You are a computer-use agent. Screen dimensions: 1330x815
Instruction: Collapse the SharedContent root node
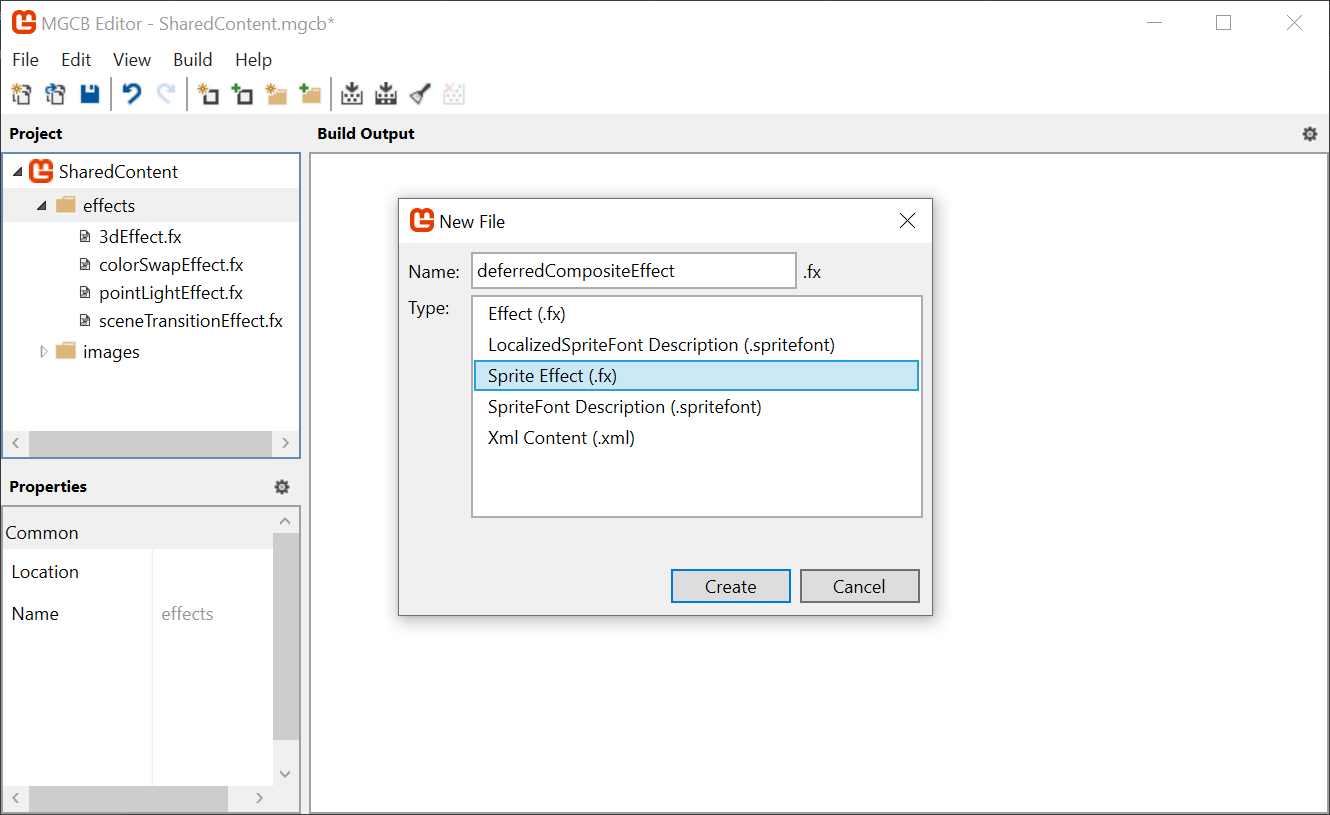tap(17, 171)
